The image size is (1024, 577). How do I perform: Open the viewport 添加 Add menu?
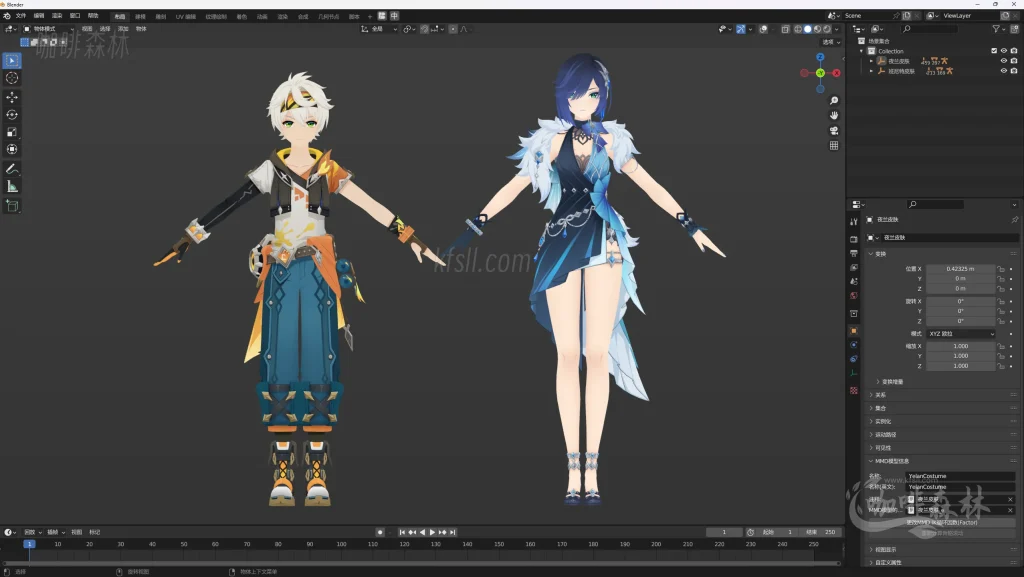click(x=123, y=29)
